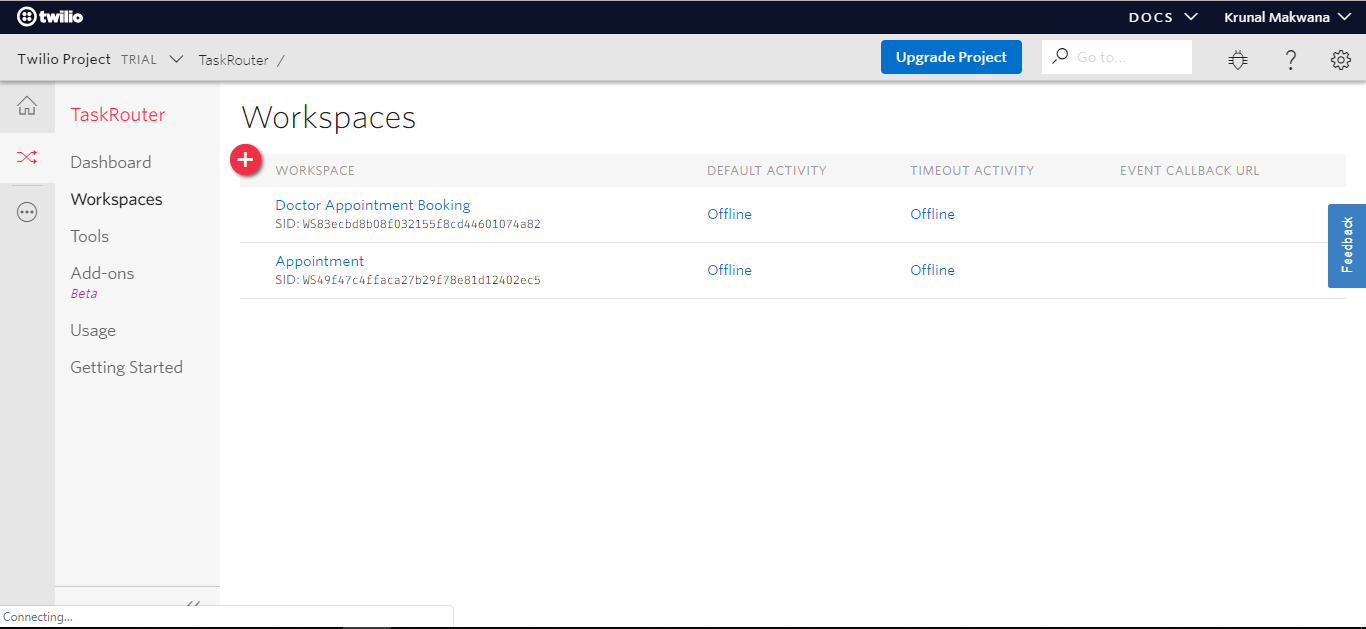Image resolution: width=1366 pixels, height=629 pixels.
Task: Click the Twilio logo
Action: pos(48,16)
